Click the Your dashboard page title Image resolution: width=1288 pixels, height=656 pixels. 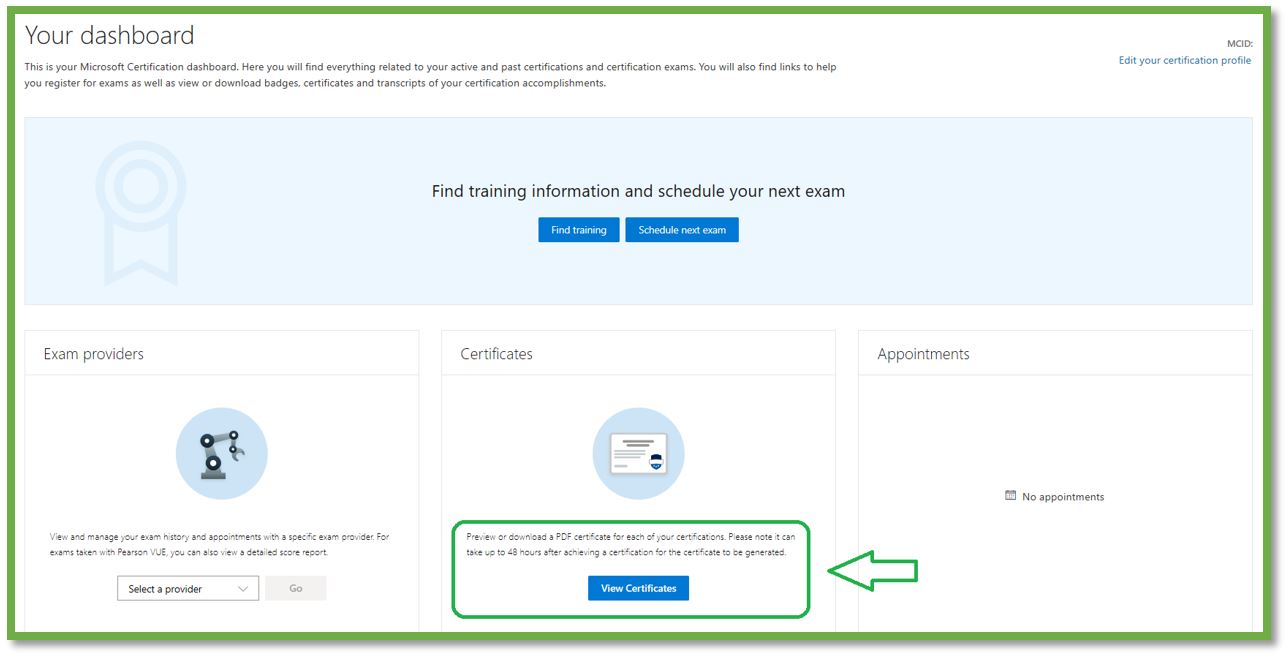click(110, 35)
